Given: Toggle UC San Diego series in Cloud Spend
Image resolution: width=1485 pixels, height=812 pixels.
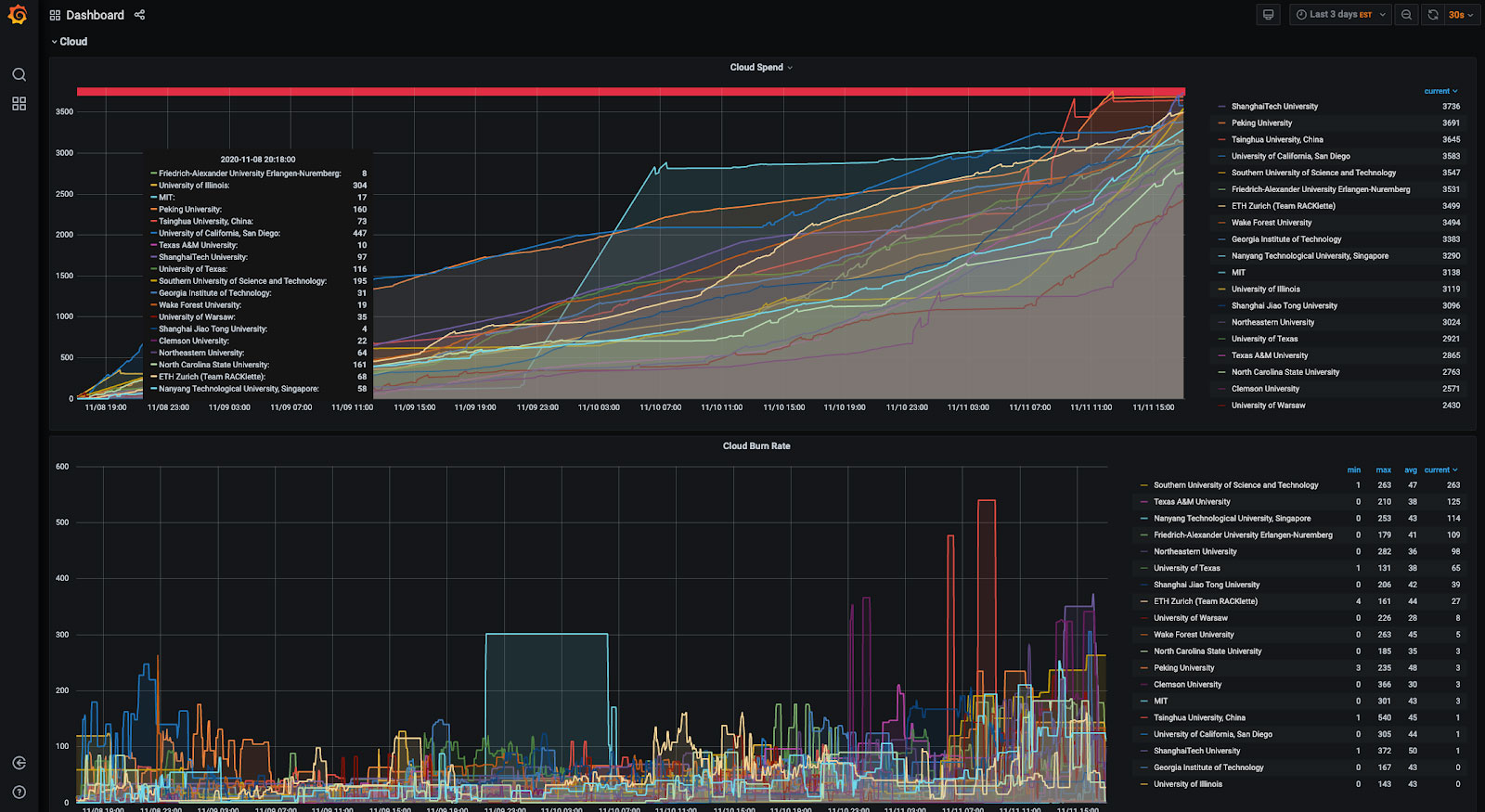Looking at the screenshot, I should coord(1290,157).
